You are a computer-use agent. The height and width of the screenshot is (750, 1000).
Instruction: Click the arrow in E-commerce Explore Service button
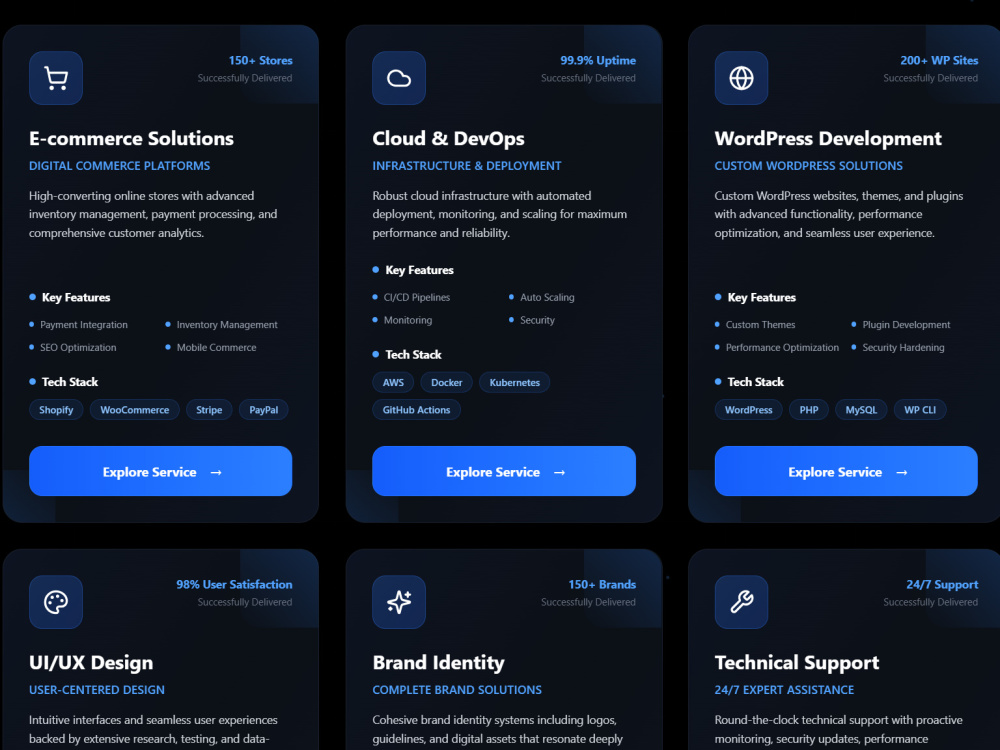click(216, 473)
